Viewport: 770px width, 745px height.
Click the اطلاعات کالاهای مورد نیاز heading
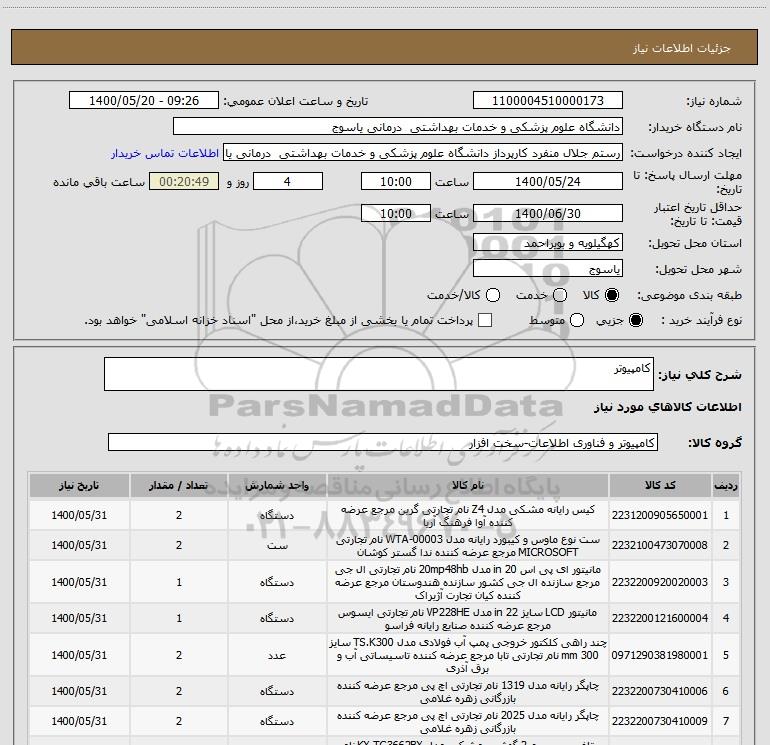[x=667, y=407]
